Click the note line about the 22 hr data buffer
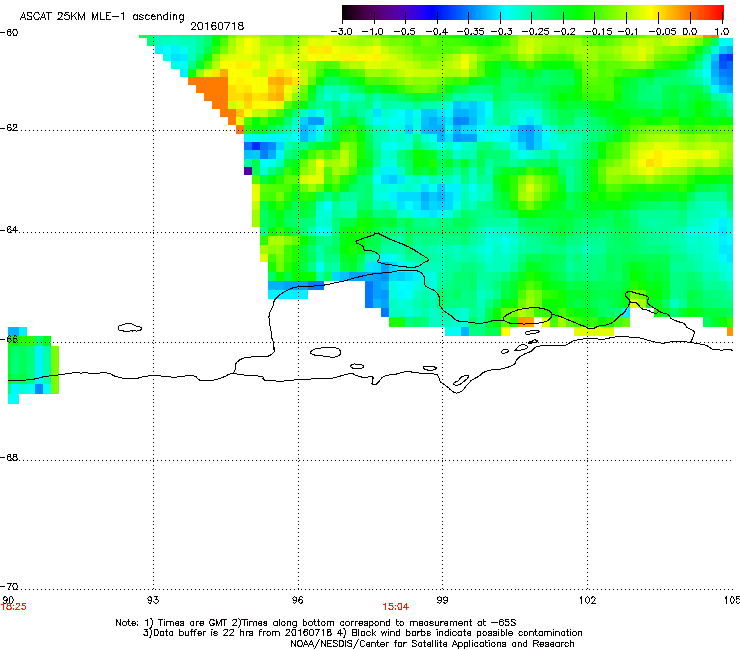Screen dimensions: 740x650 (362, 633)
